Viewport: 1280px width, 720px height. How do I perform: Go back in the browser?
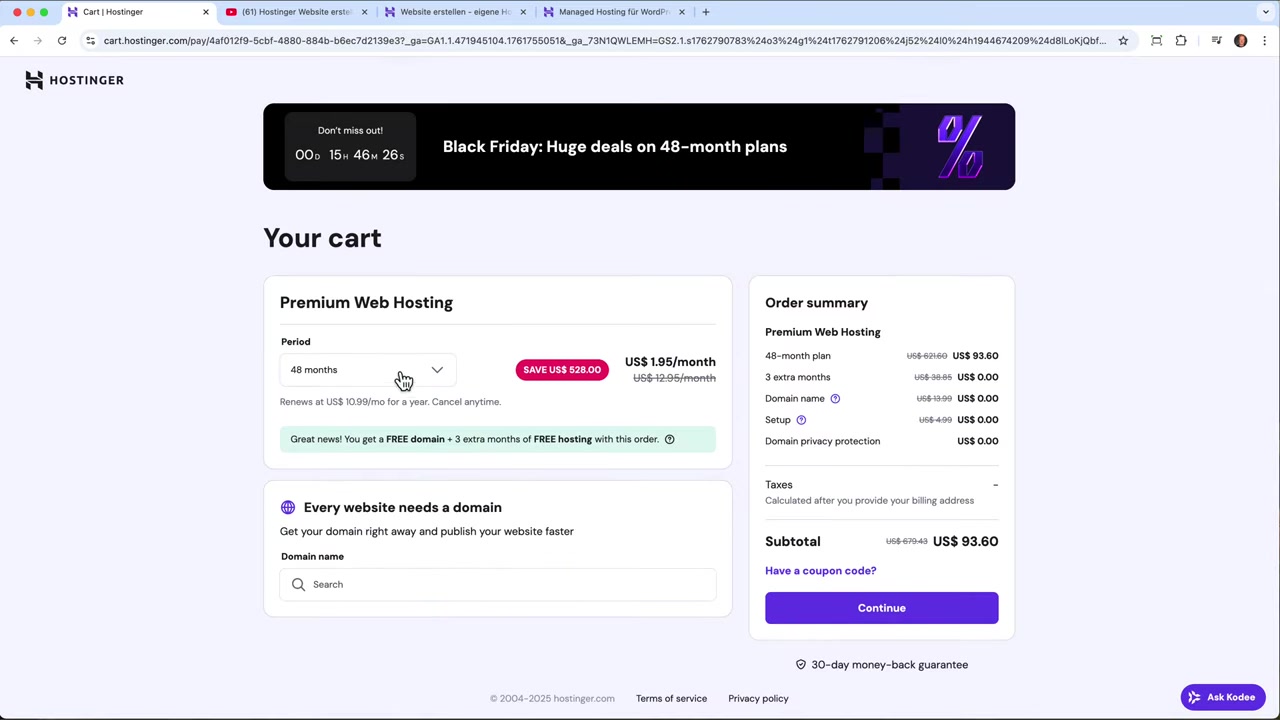point(14,41)
